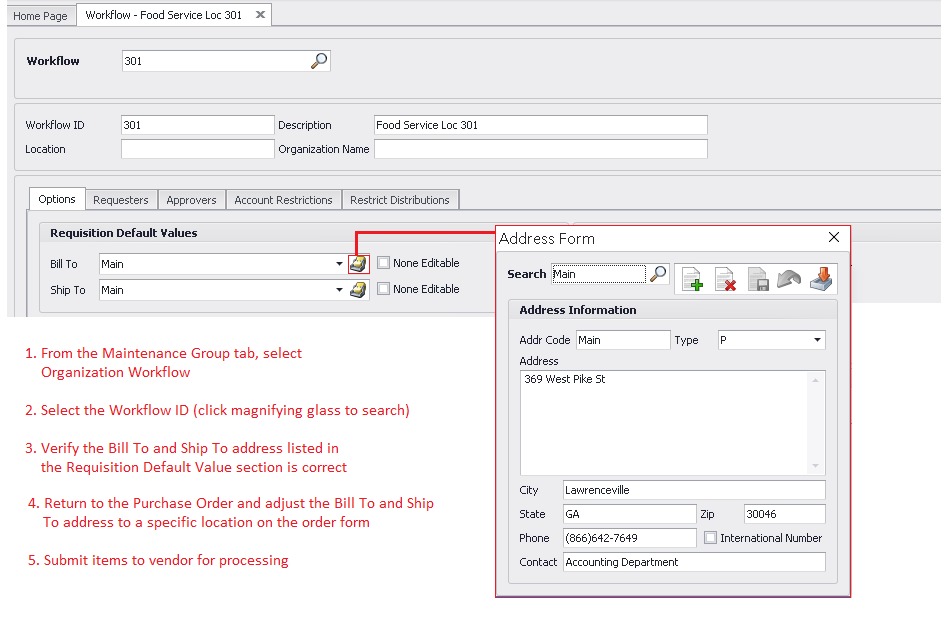Click the City input field
The image size is (947, 629).
[693, 490]
